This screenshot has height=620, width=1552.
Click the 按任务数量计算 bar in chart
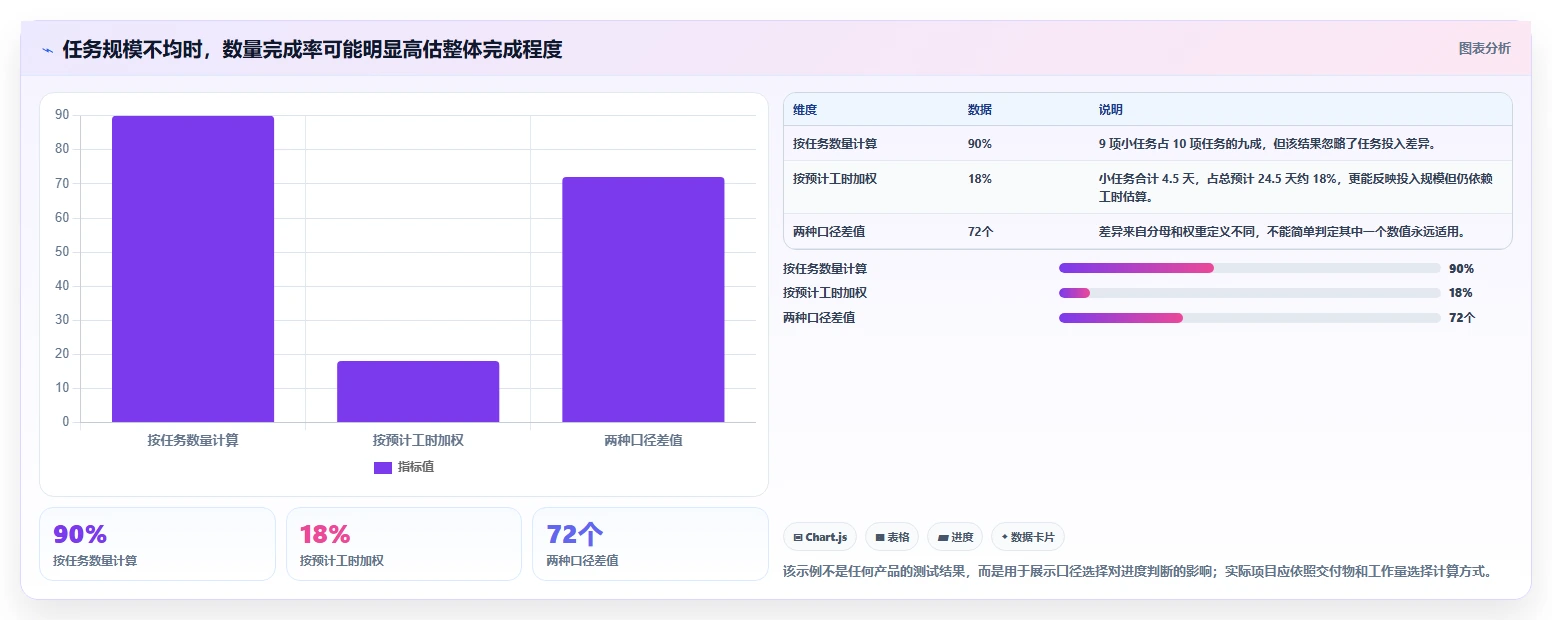coord(193,269)
